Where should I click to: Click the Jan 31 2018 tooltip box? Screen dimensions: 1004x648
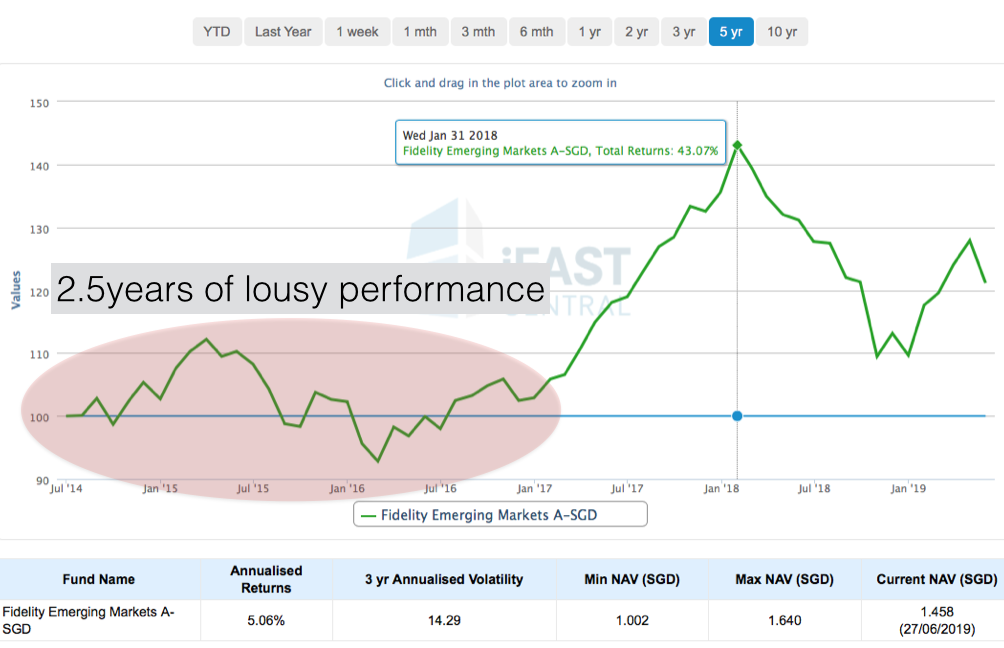coord(560,142)
